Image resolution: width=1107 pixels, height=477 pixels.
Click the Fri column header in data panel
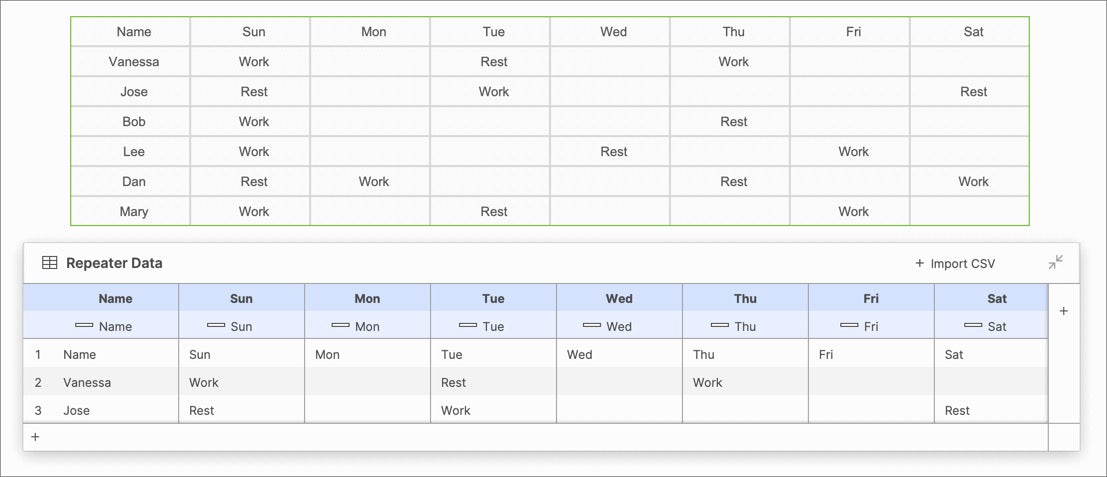click(x=871, y=298)
